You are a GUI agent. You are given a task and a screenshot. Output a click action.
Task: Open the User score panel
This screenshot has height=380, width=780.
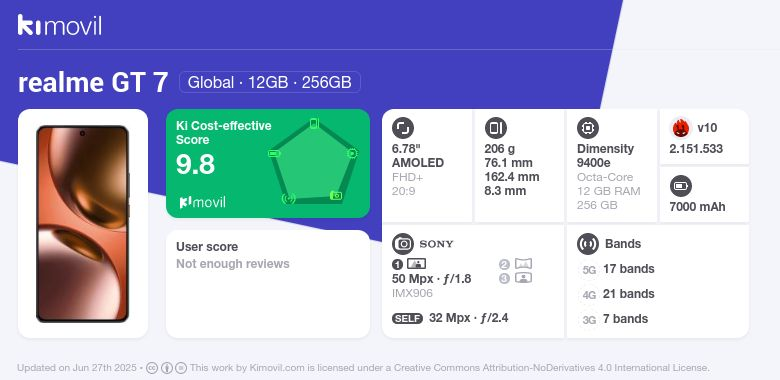click(268, 284)
